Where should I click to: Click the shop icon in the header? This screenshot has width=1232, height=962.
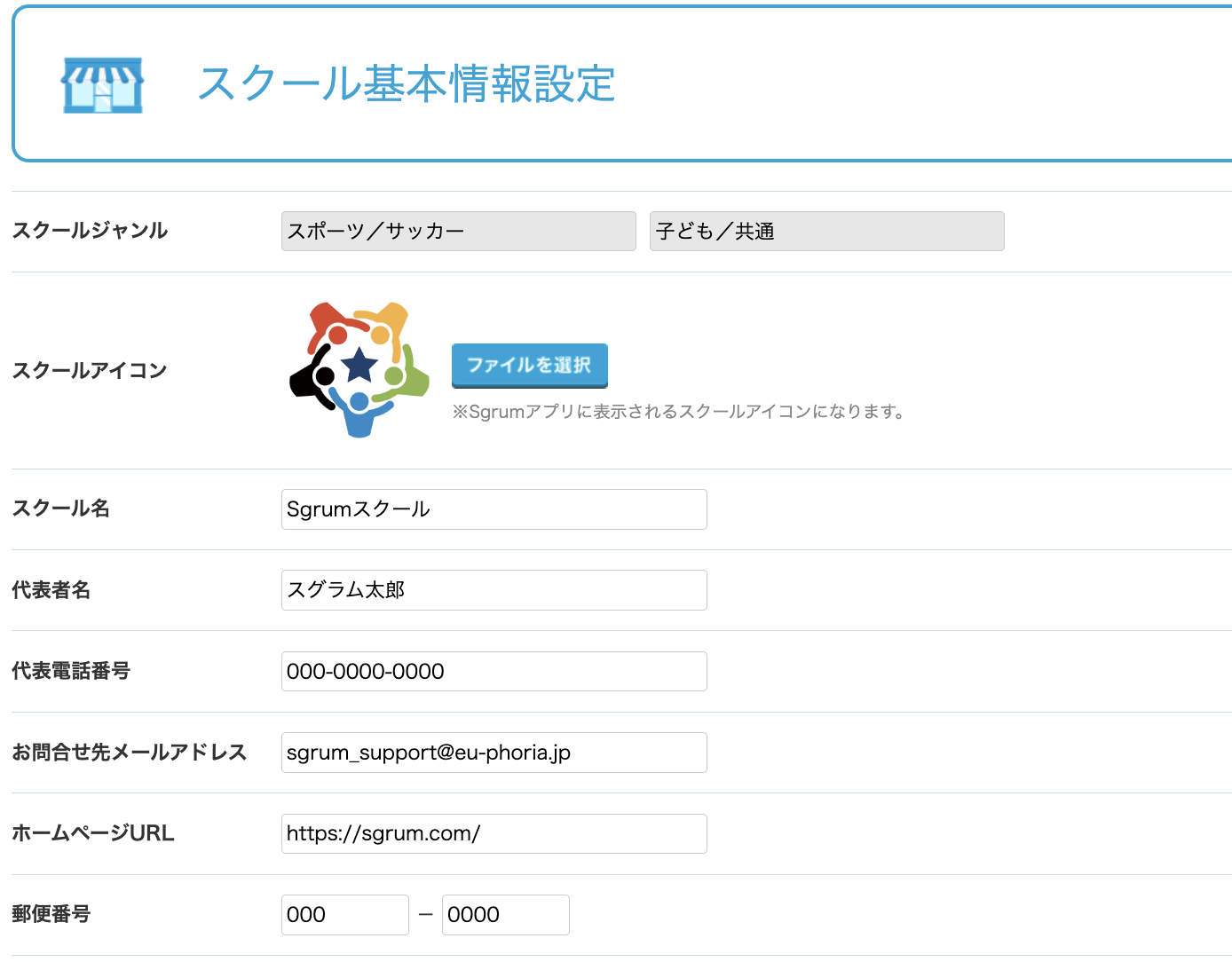(x=102, y=85)
